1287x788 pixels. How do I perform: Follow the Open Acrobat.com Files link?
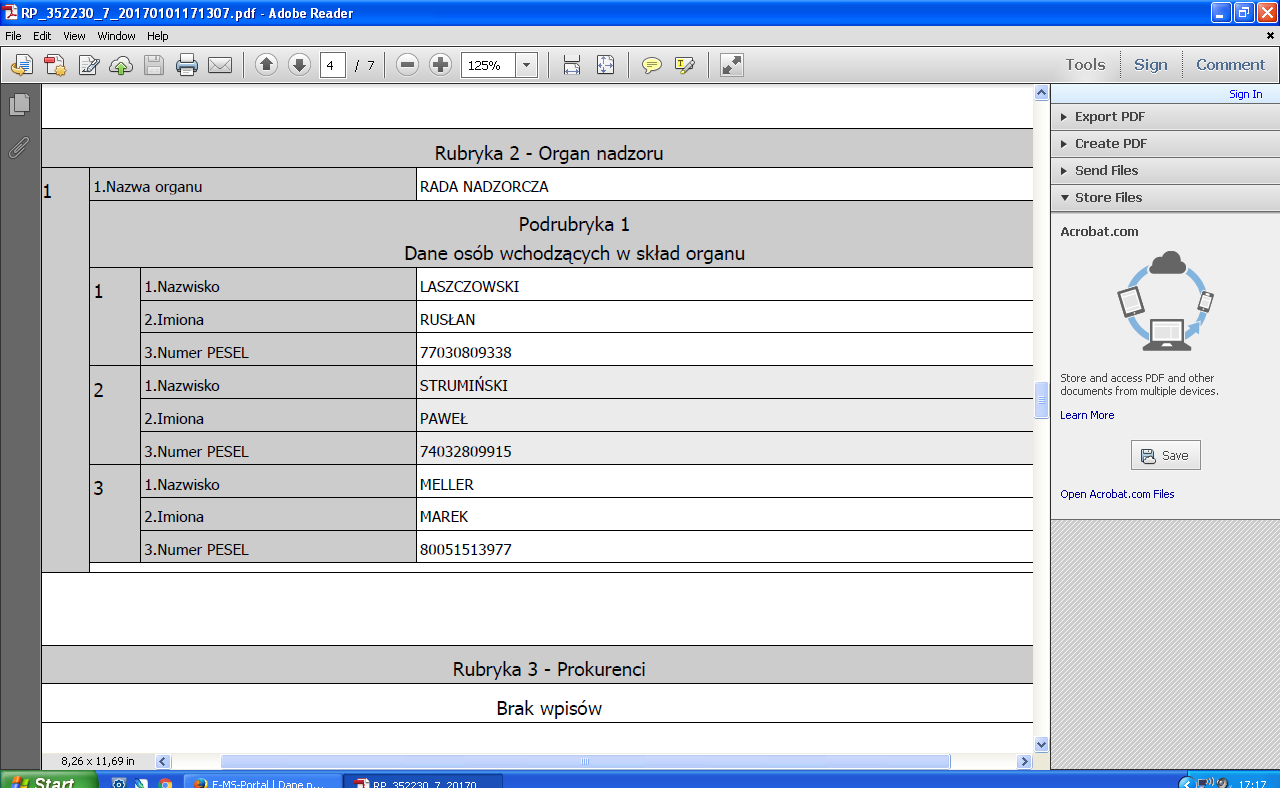pyautogui.click(x=1117, y=494)
